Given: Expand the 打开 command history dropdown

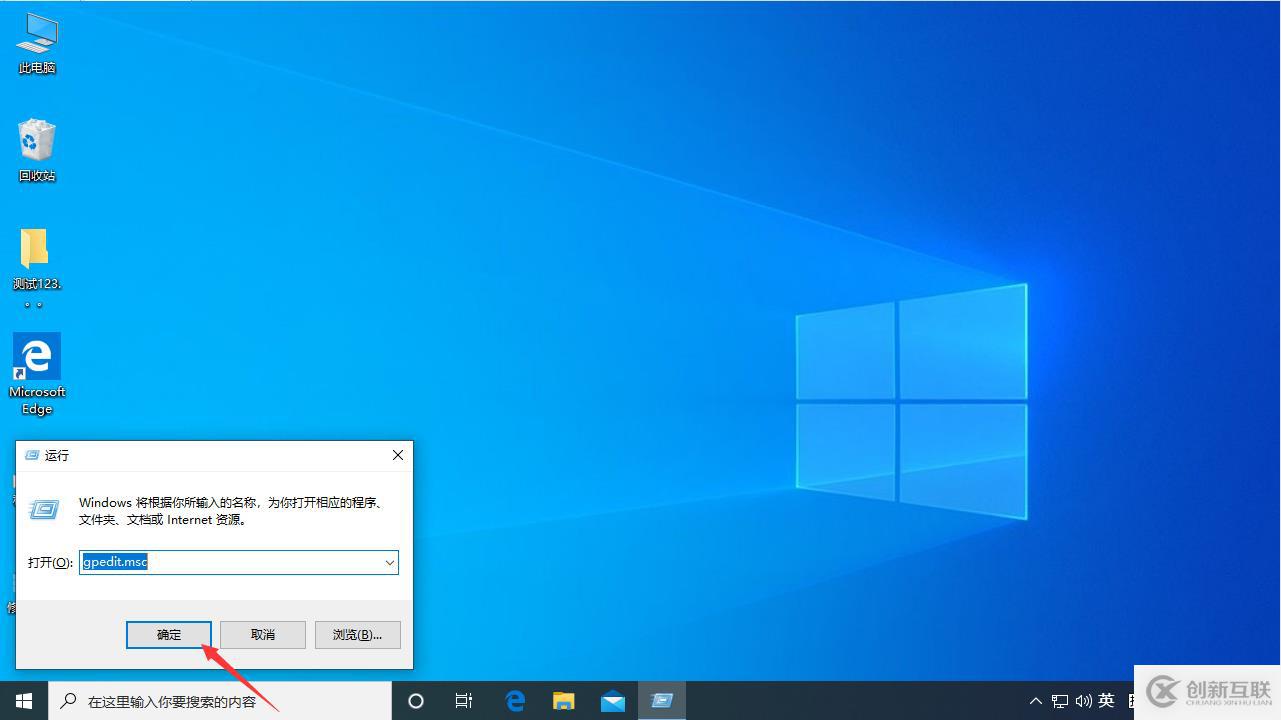Looking at the screenshot, I should click(389, 563).
